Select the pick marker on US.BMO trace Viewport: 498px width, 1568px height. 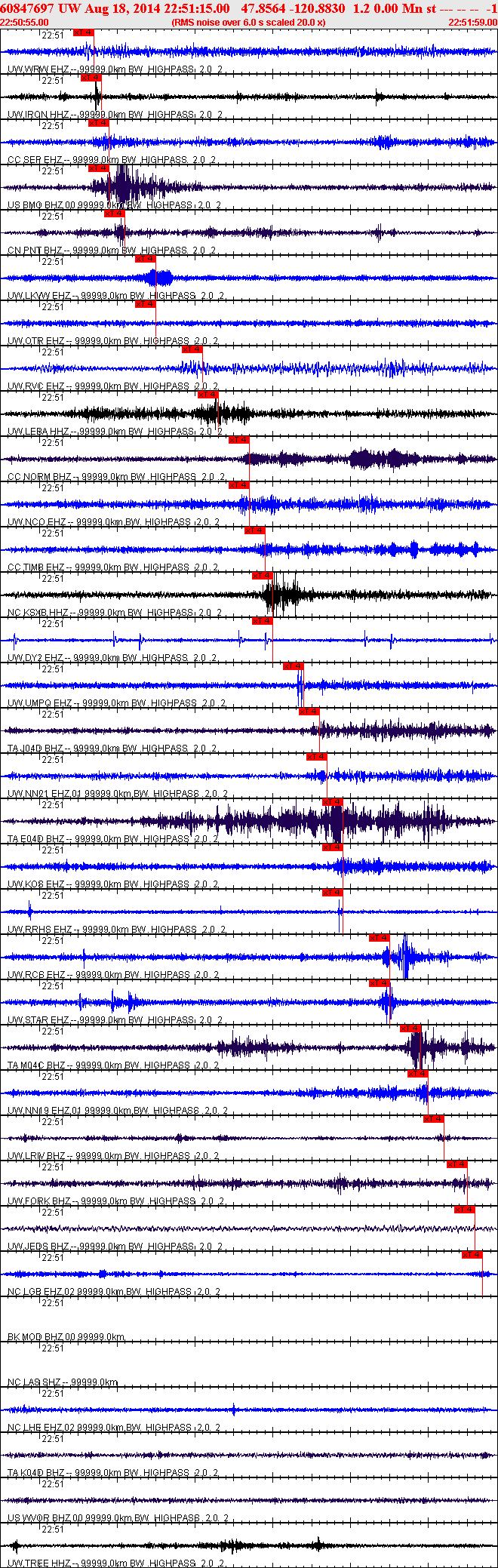99,168
